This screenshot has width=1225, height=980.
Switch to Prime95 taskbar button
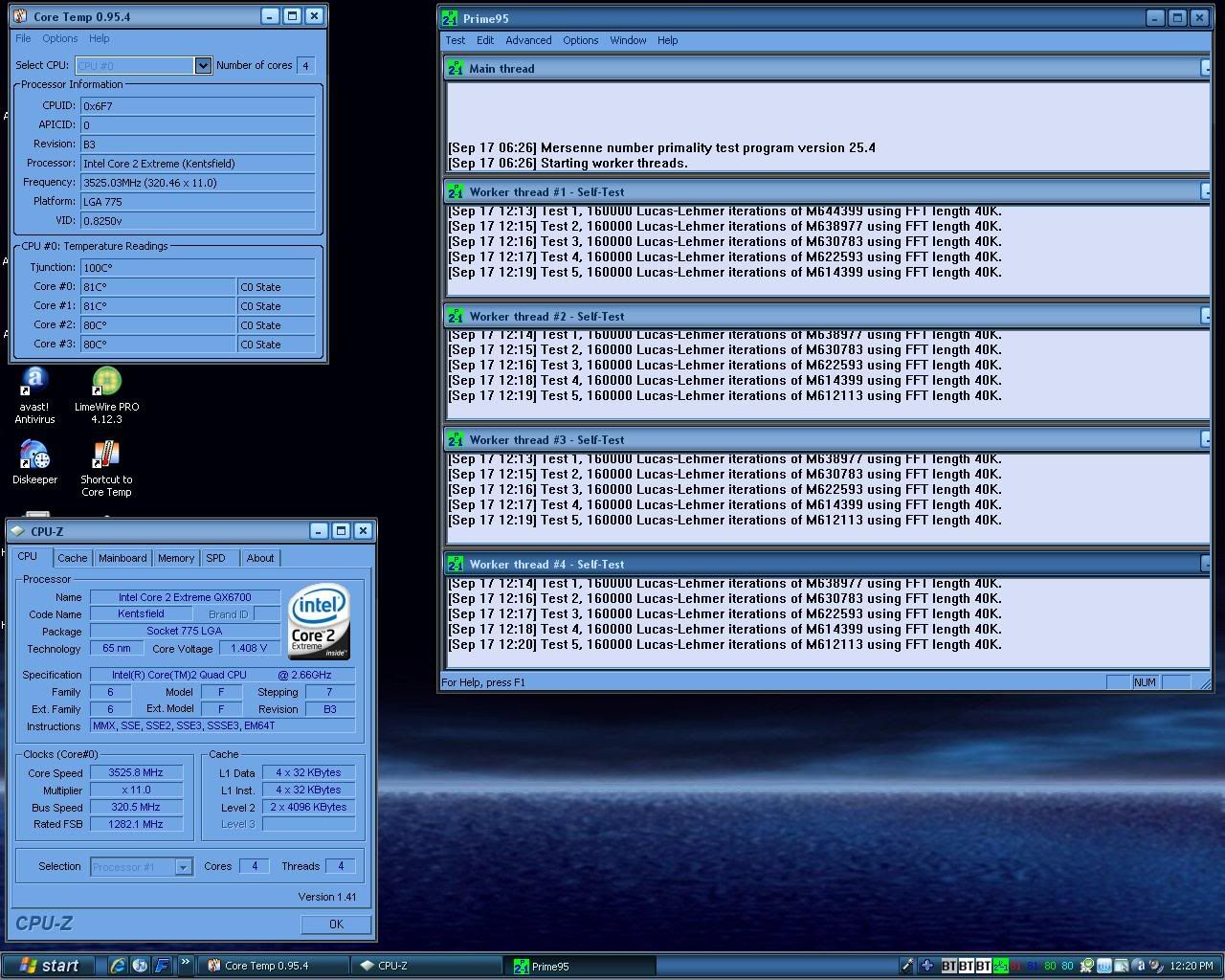[580, 966]
